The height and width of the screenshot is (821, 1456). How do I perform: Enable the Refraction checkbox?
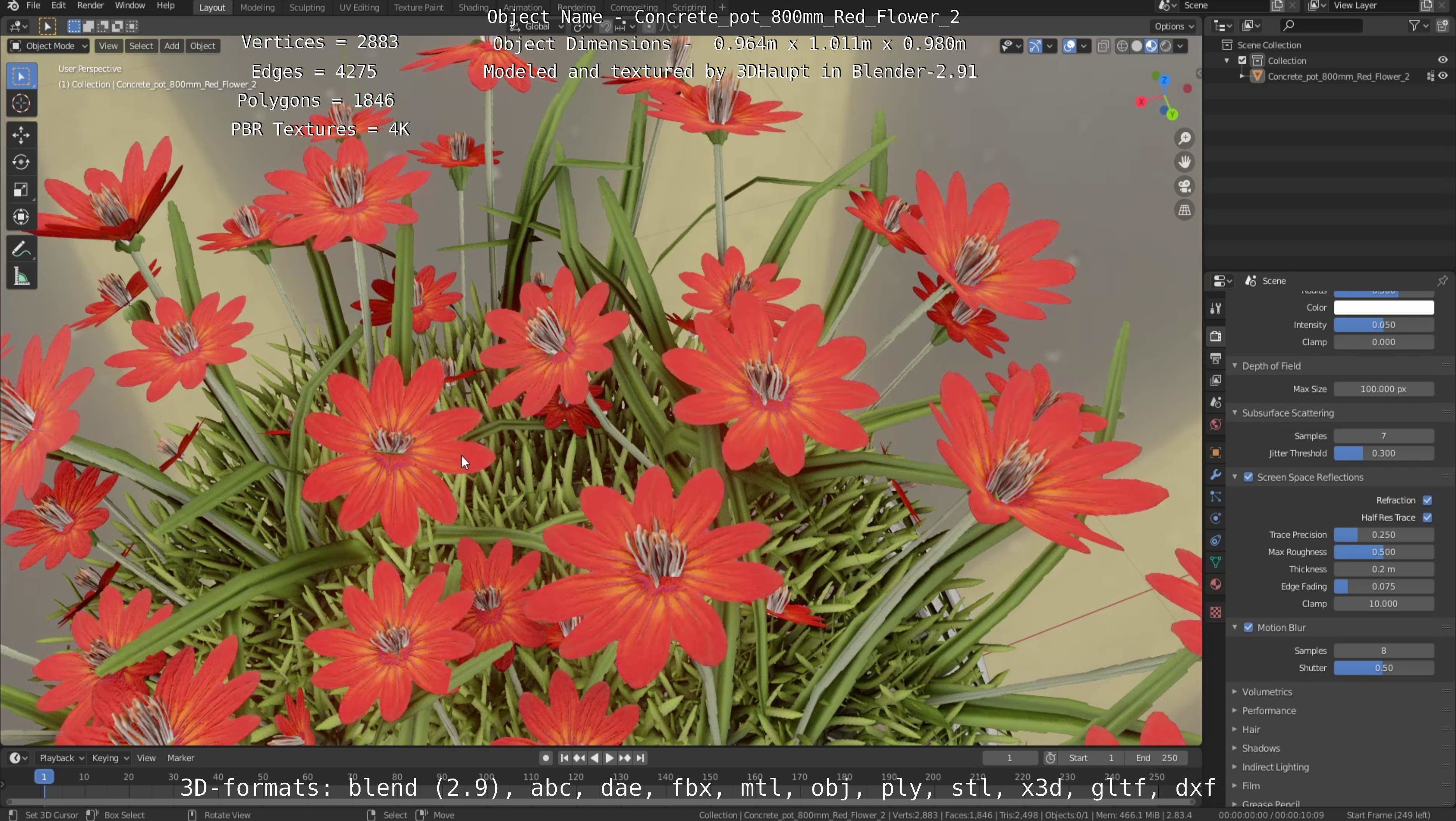pos(1427,500)
